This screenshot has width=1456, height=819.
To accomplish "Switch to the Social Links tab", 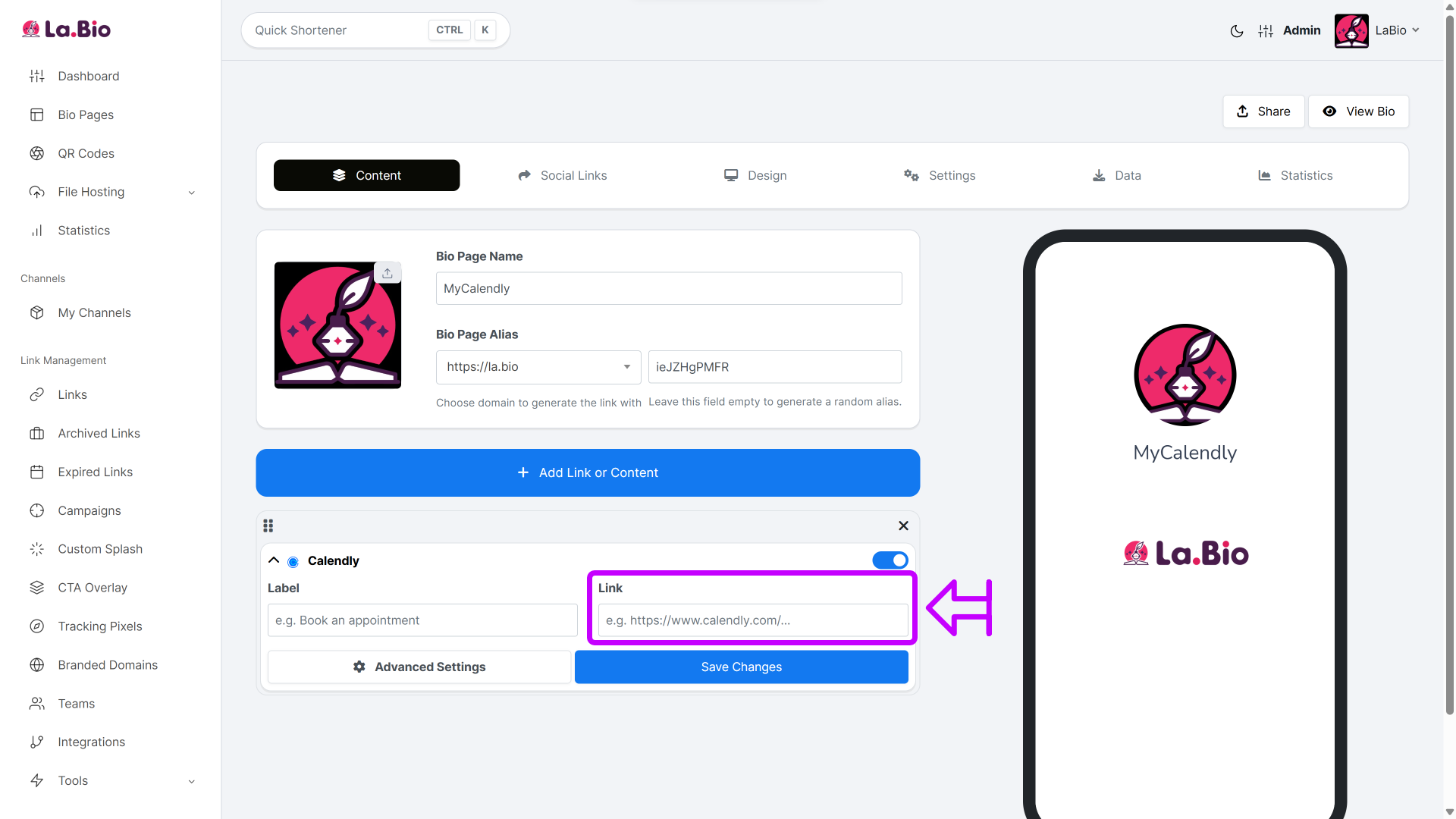I will (562, 175).
